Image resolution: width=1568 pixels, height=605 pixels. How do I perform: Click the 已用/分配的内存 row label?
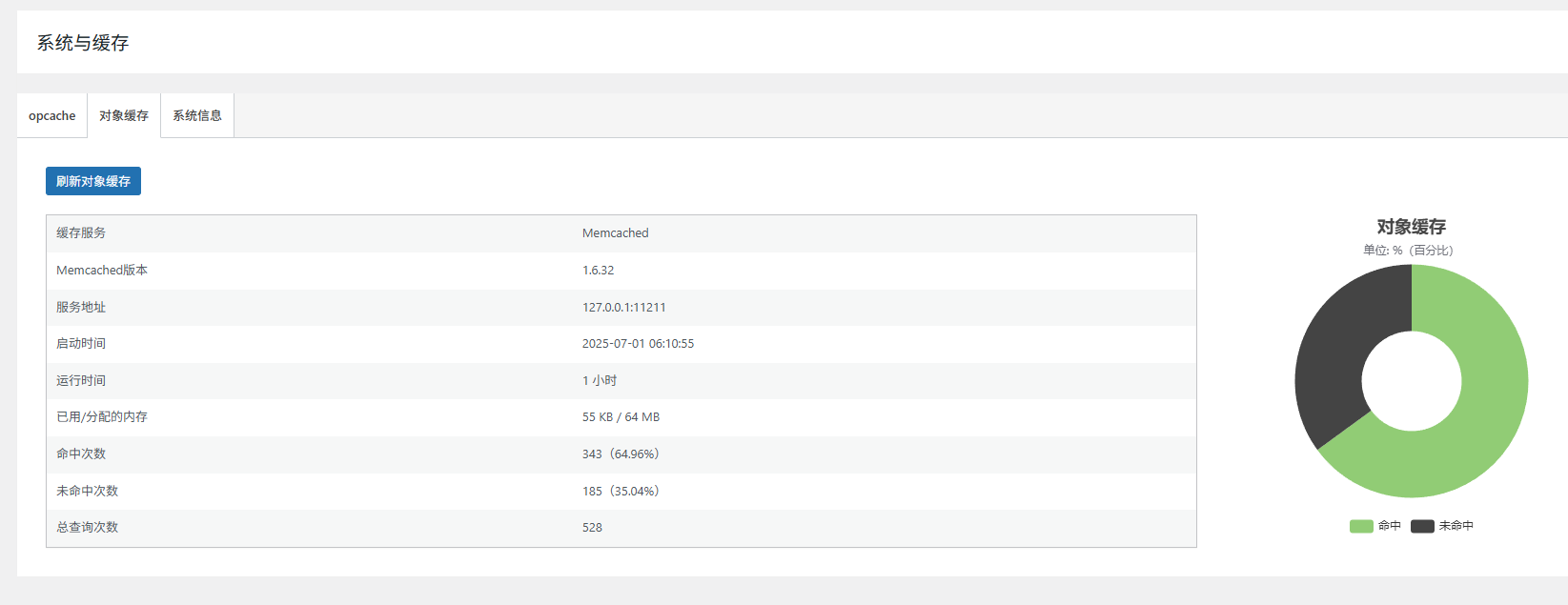pos(102,416)
